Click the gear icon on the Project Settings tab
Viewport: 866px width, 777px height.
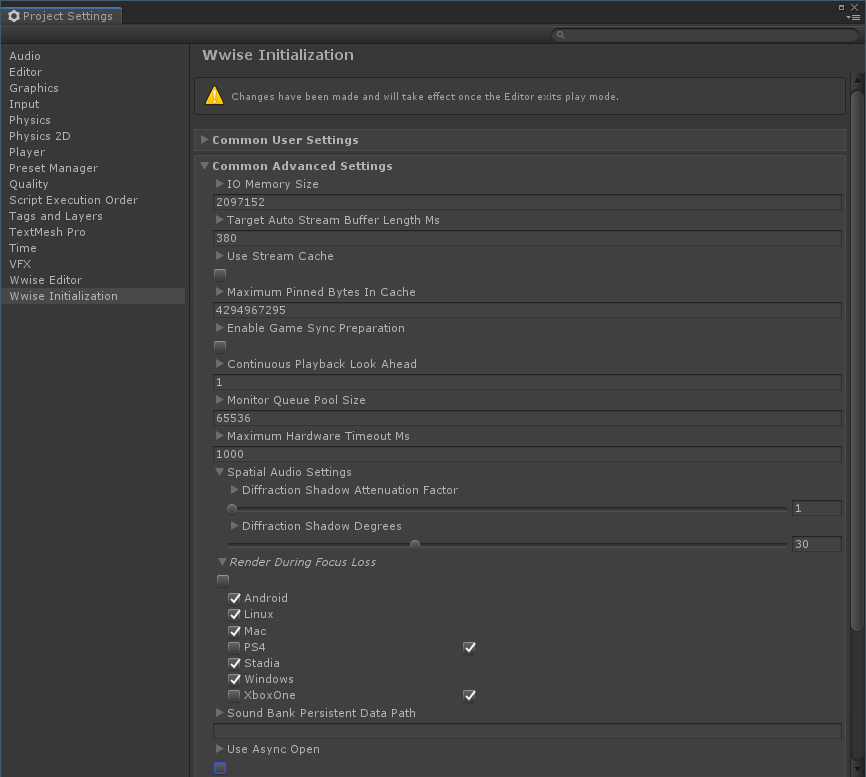click(14, 16)
